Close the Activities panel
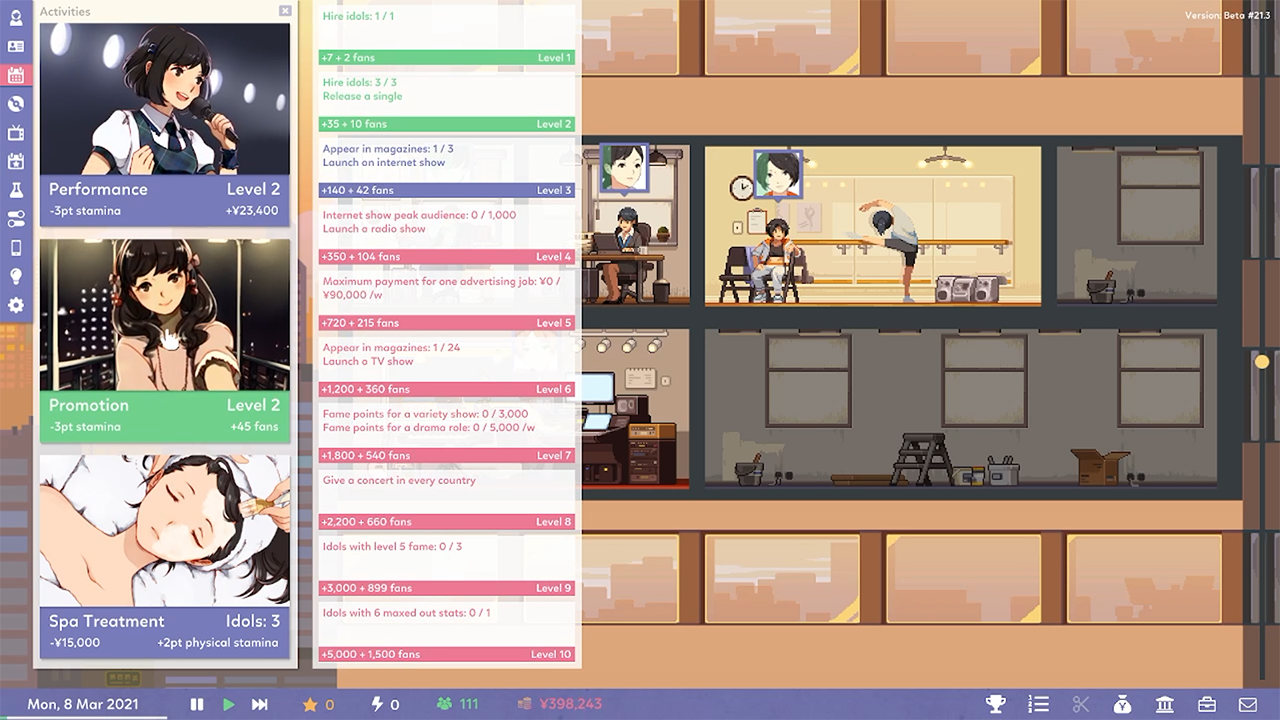This screenshot has width=1280, height=720. [285, 11]
